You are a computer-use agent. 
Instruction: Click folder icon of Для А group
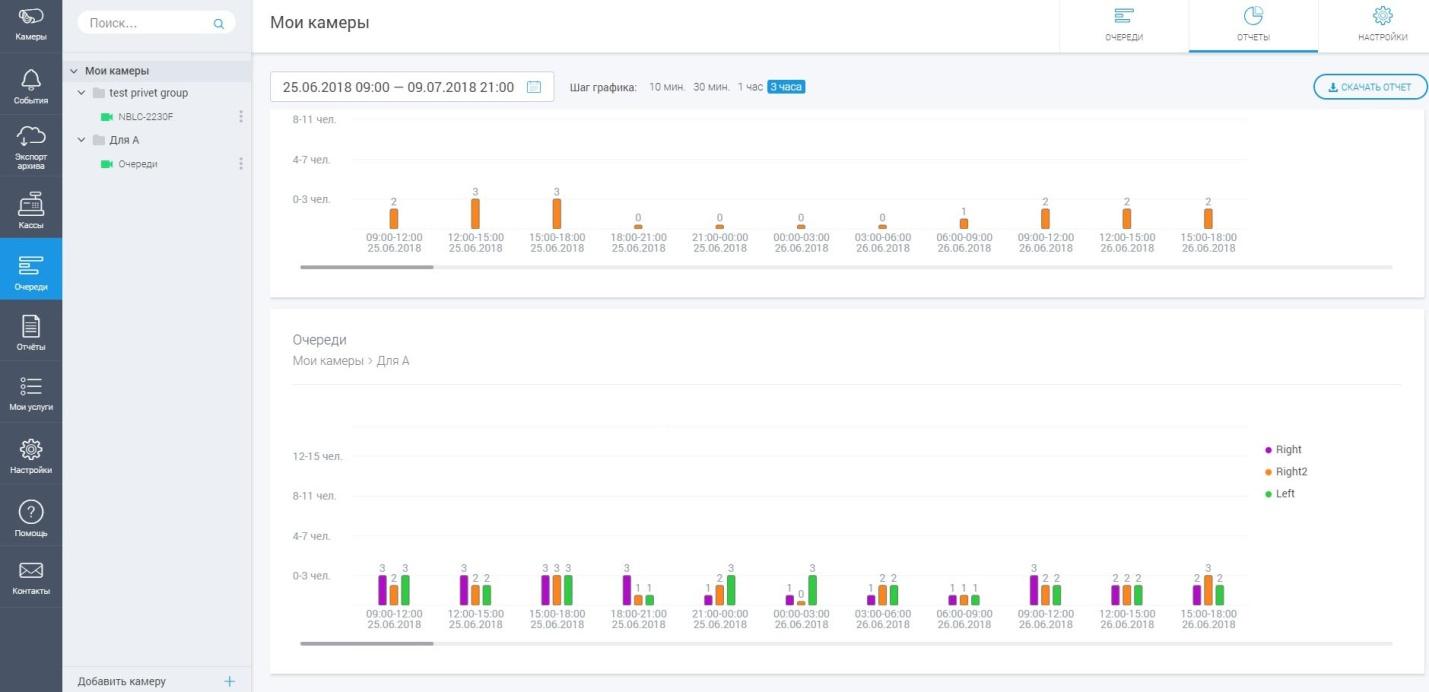click(x=98, y=140)
